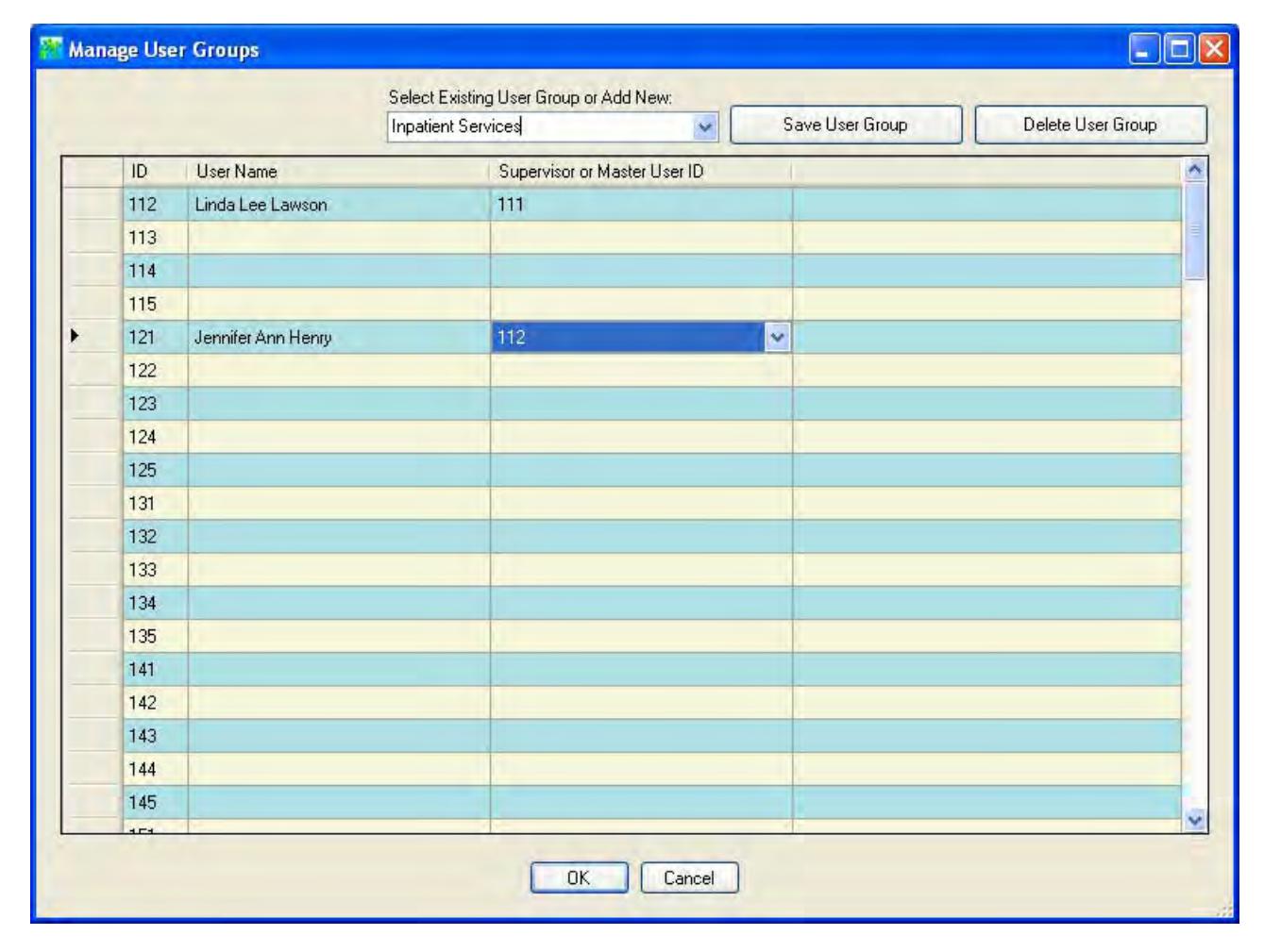Click ID cell 142
Viewport: 1264px width, 952px height.
(156, 703)
